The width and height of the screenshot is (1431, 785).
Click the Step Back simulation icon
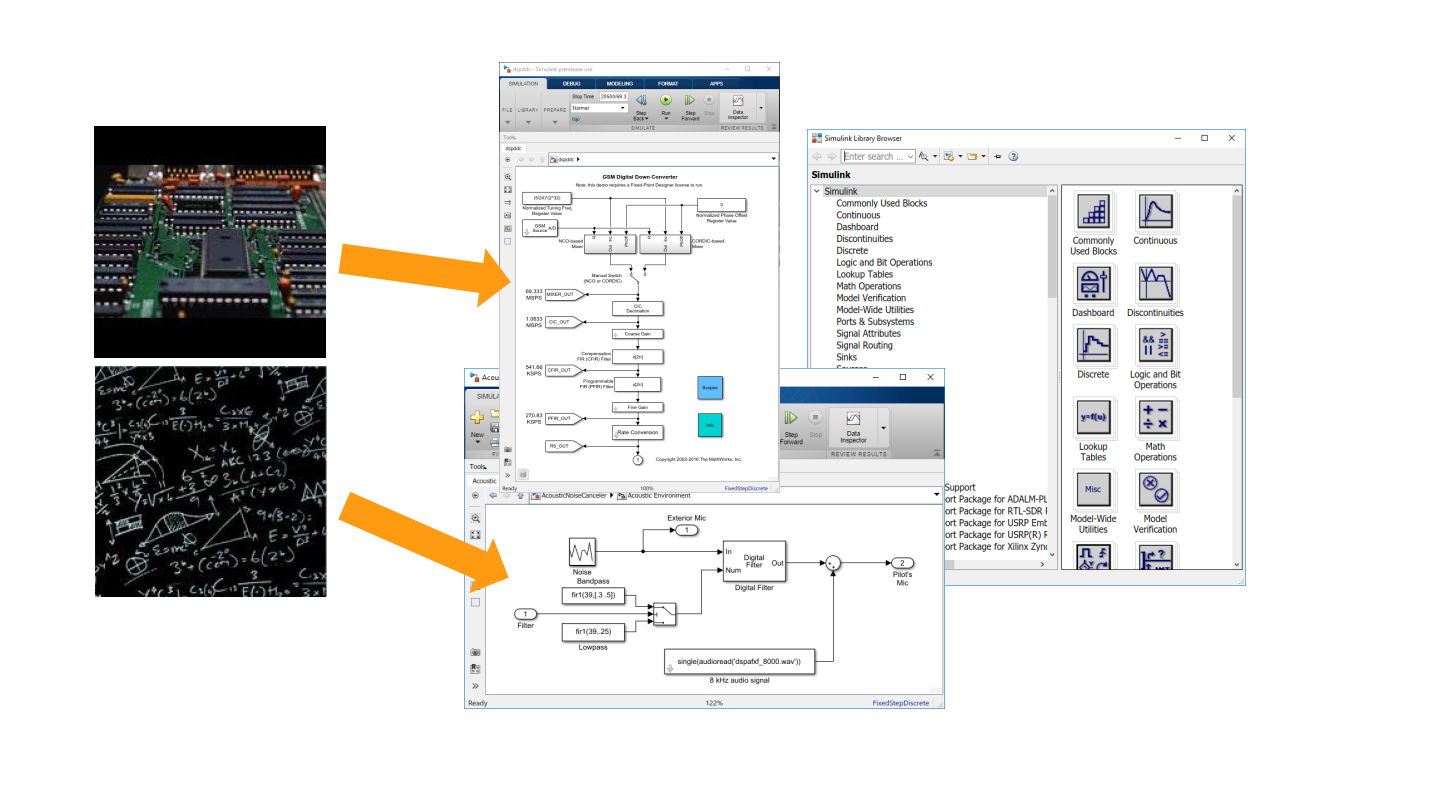[x=642, y=100]
